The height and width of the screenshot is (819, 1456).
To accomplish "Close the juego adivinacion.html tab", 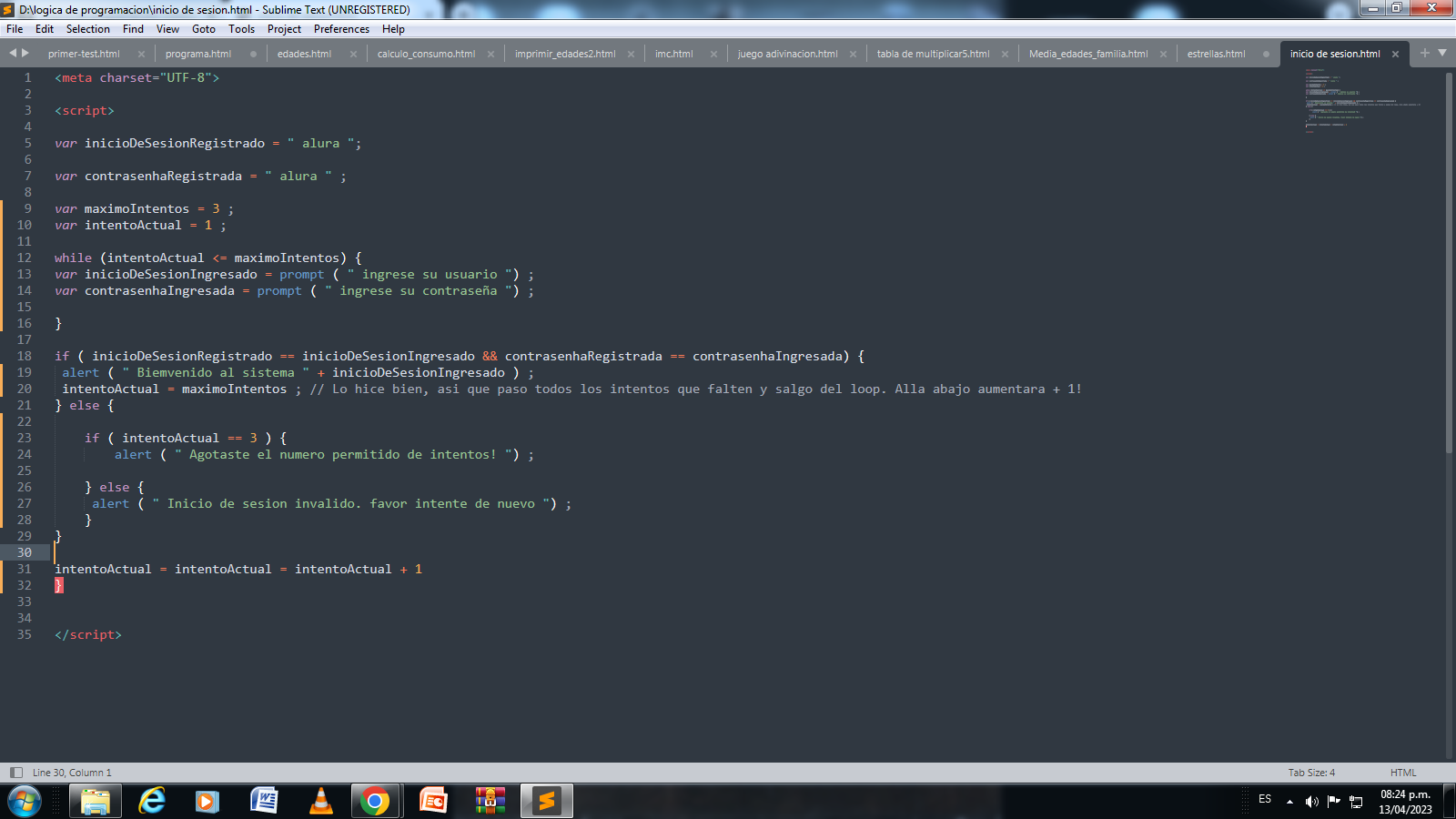I will (853, 54).
